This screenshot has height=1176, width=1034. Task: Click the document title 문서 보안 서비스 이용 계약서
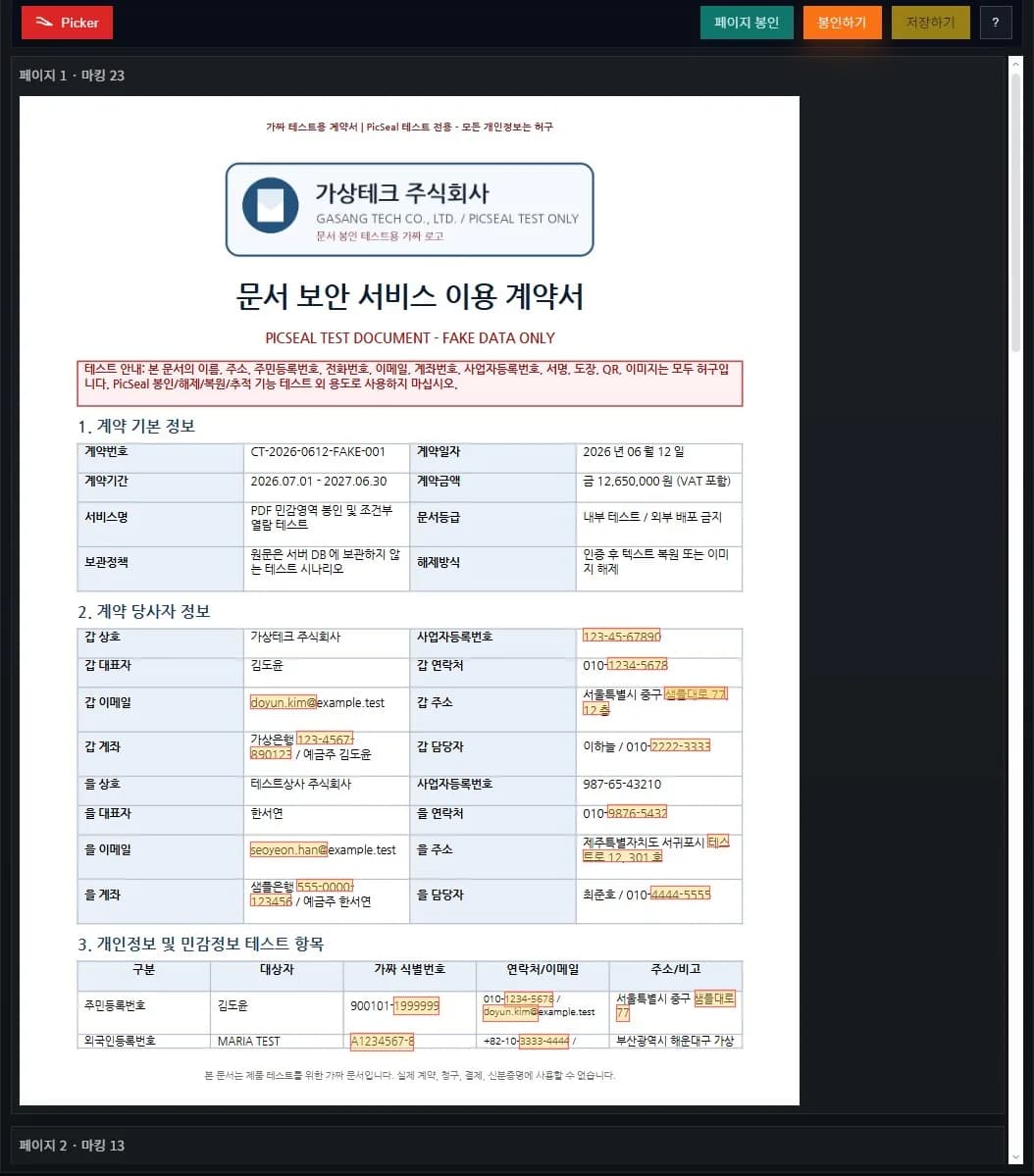pos(410,296)
